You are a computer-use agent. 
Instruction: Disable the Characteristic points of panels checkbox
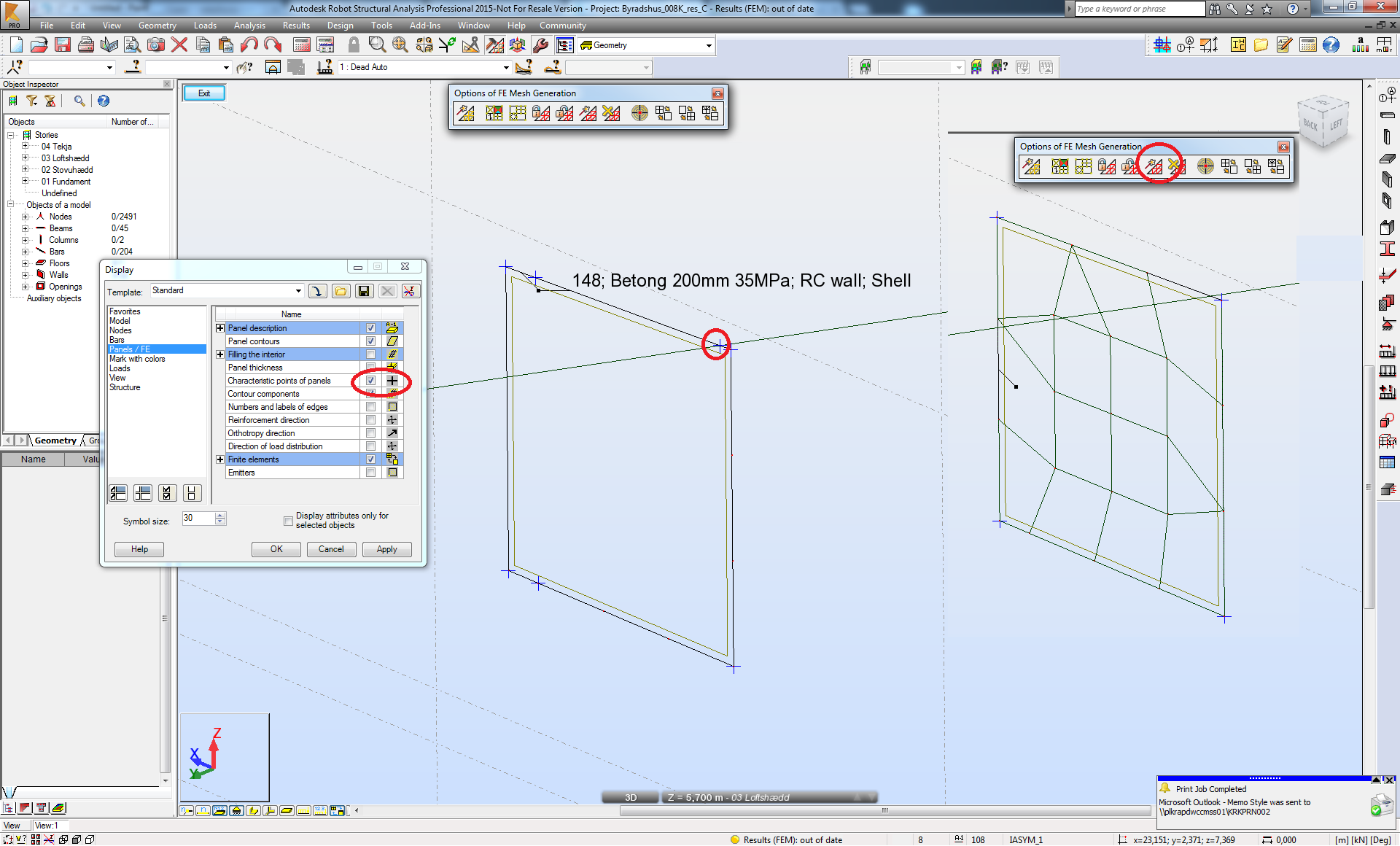pos(370,380)
